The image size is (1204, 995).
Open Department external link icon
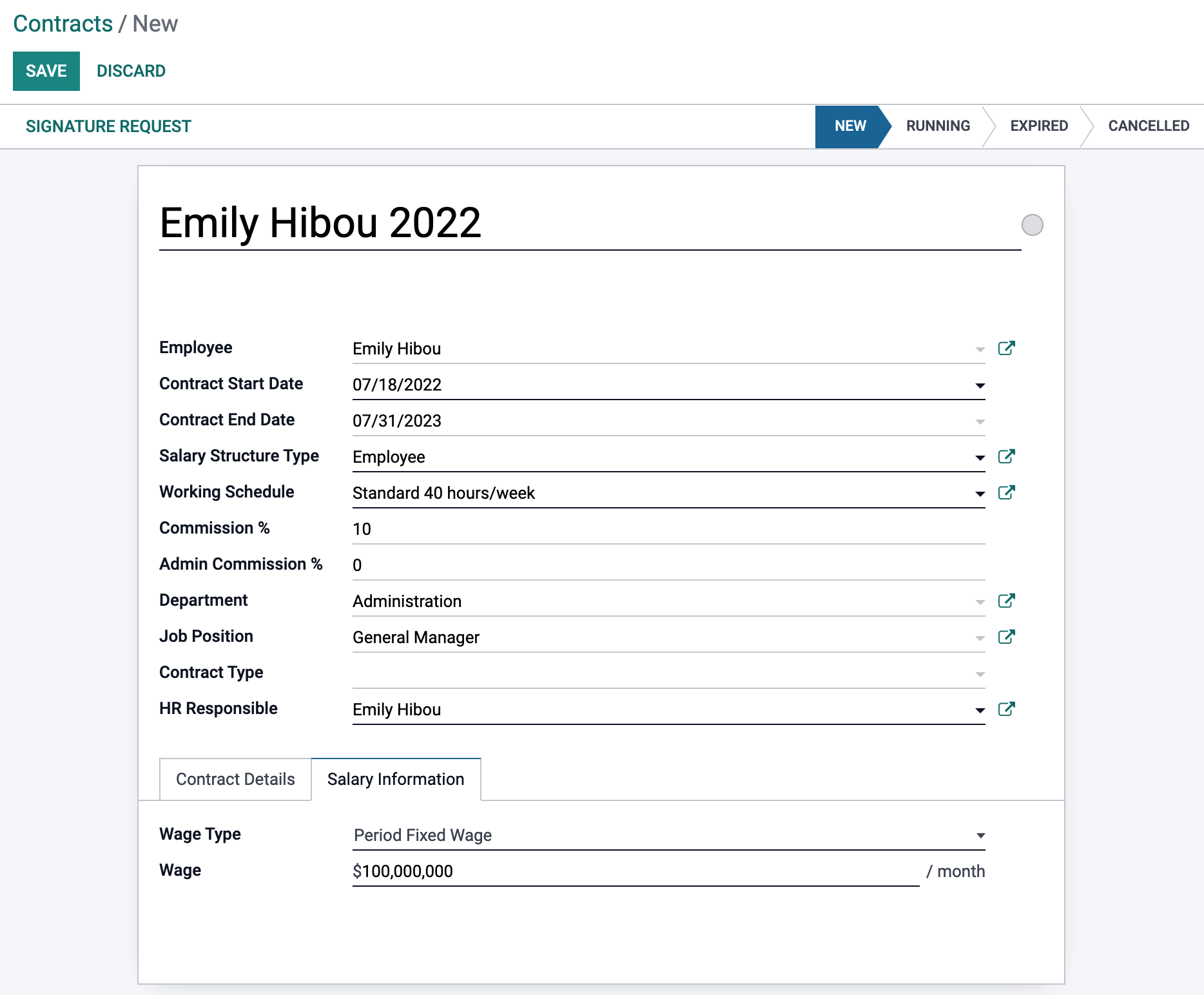[x=1006, y=601]
